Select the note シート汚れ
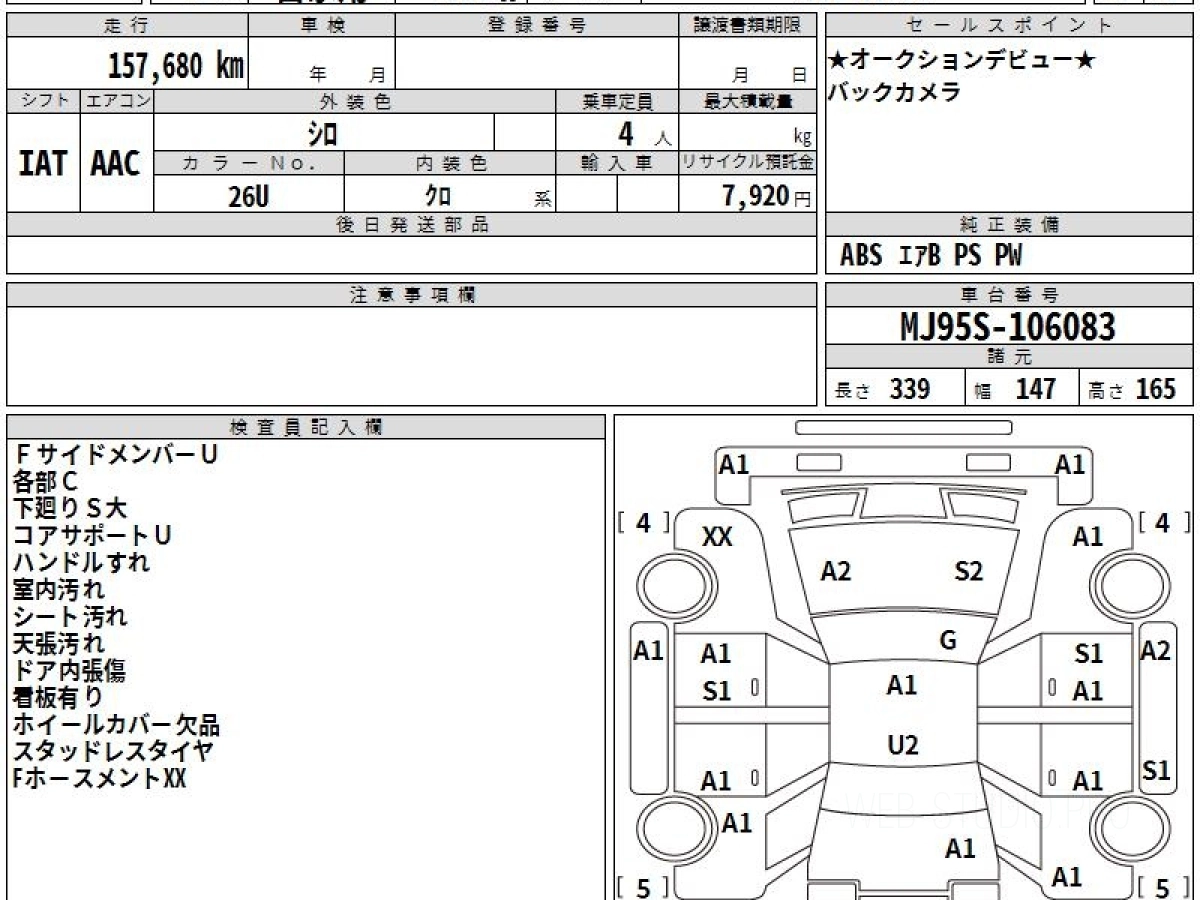Screen dimensions: 1200x900 [x=70, y=617]
